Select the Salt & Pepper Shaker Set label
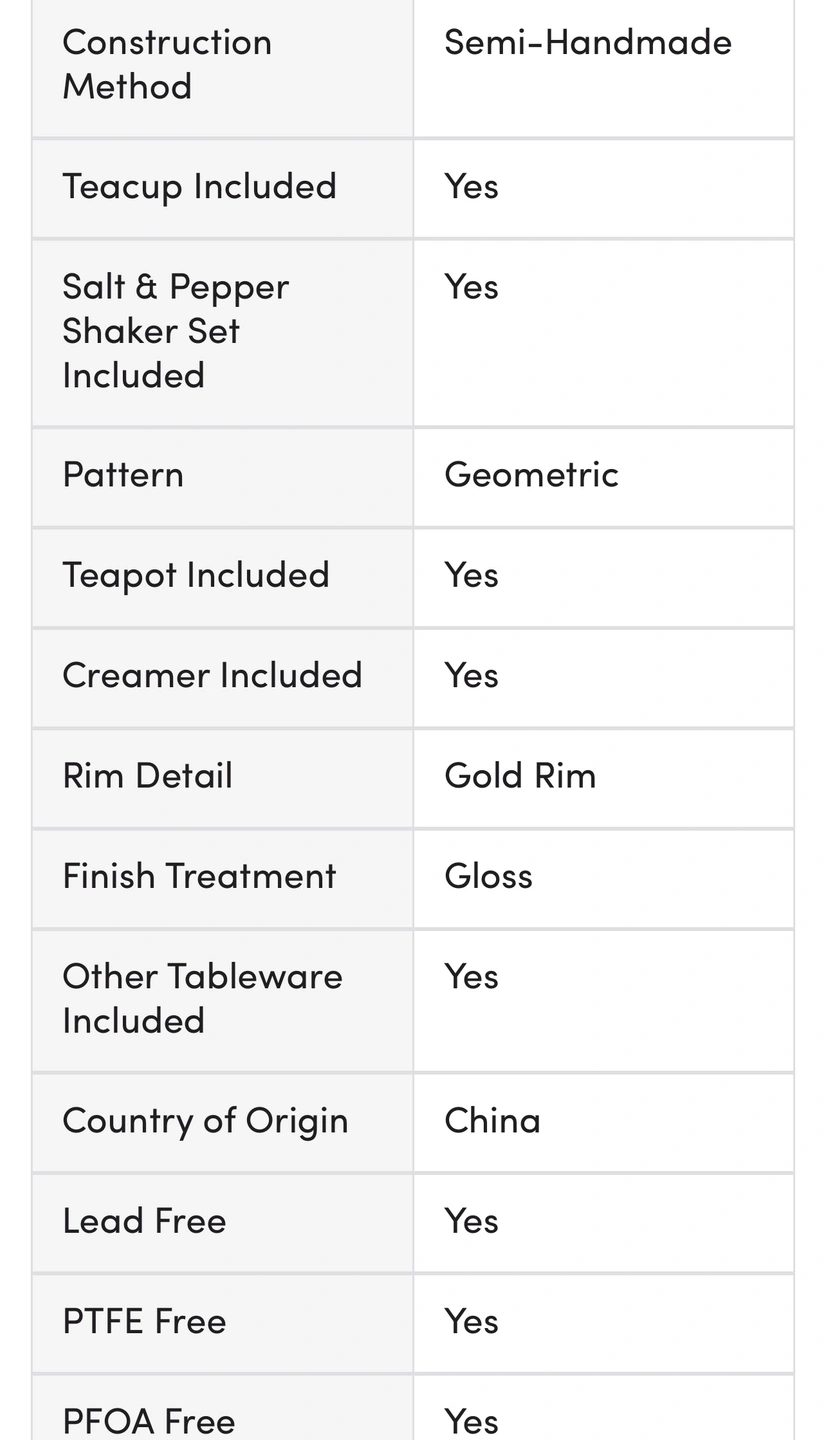Screen dimensions: 826x1440 175,331
